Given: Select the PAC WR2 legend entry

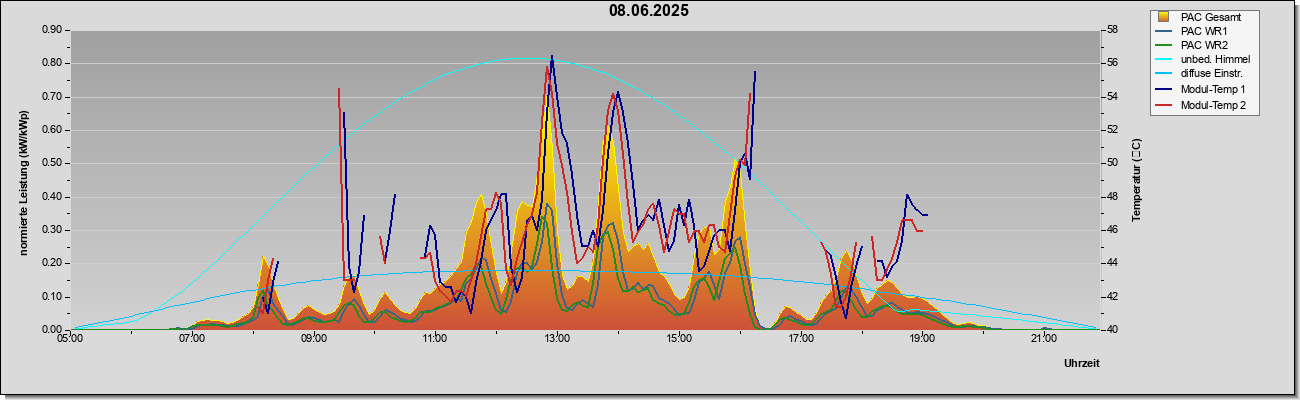Looking at the screenshot, I should pyautogui.click(x=1204, y=46).
